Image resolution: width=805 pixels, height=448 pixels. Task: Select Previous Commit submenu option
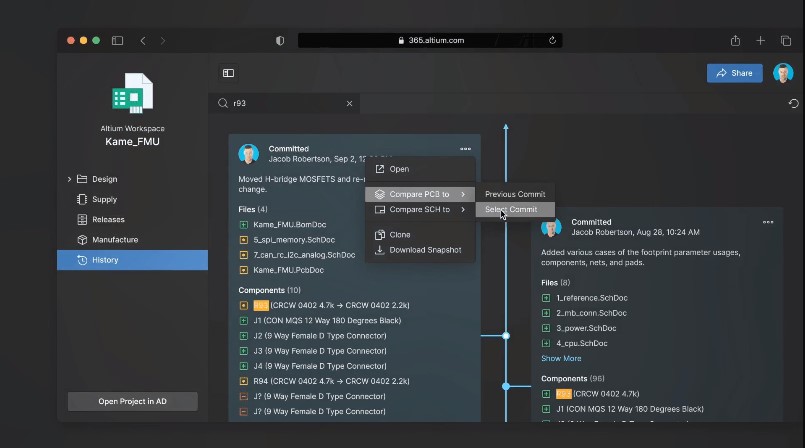tap(515, 194)
